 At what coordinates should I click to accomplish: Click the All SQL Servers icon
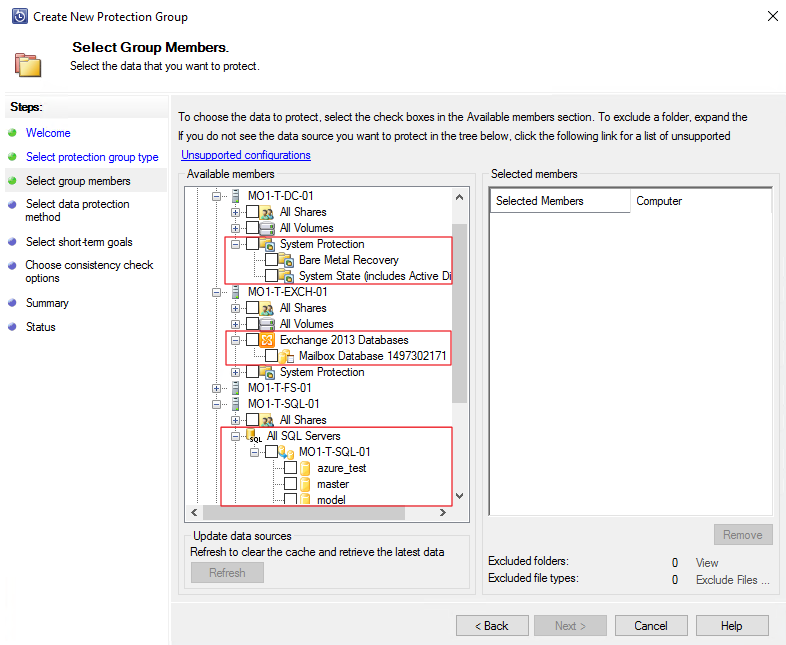(253, 436)
